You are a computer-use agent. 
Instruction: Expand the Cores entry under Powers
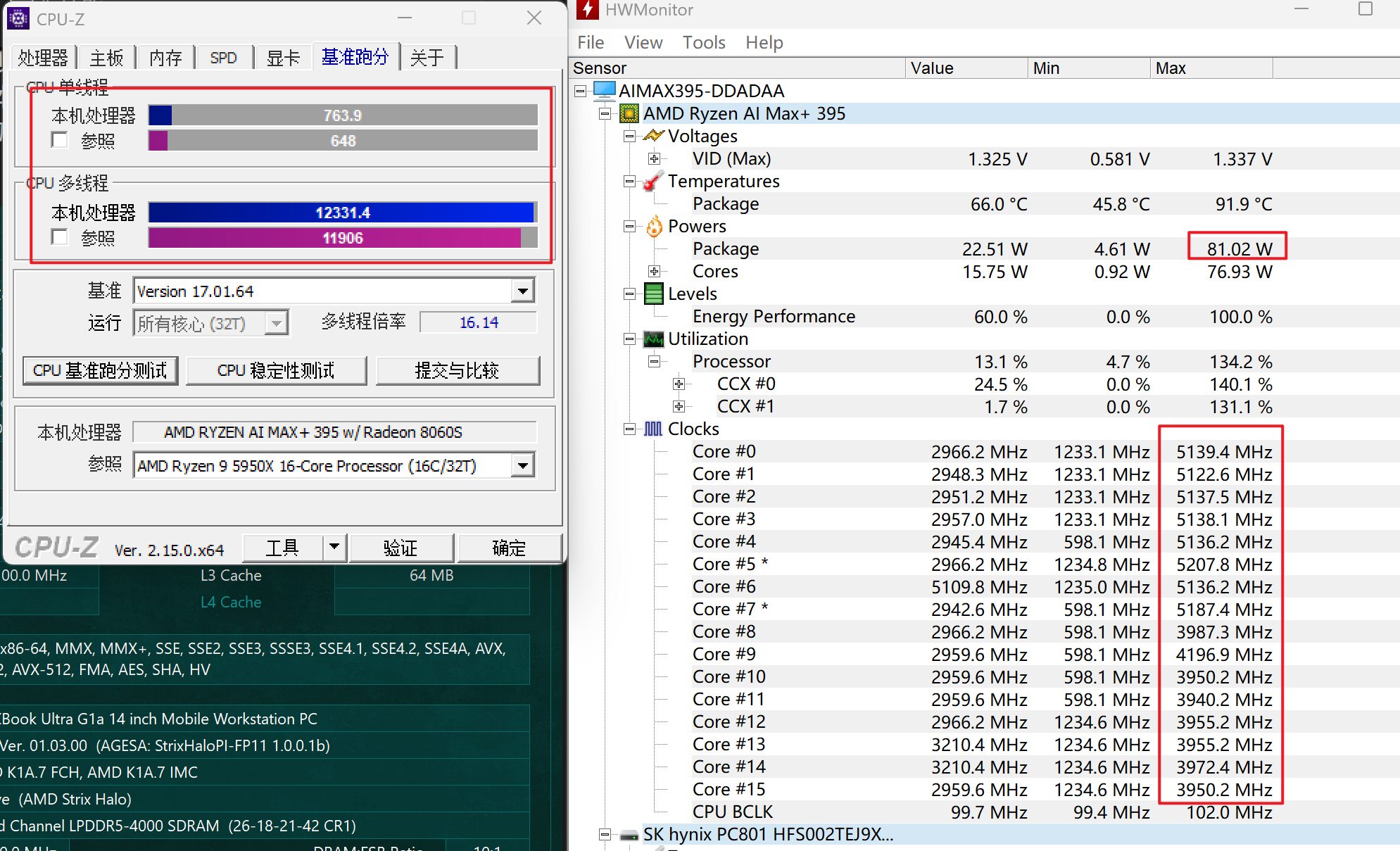[654, 271]
